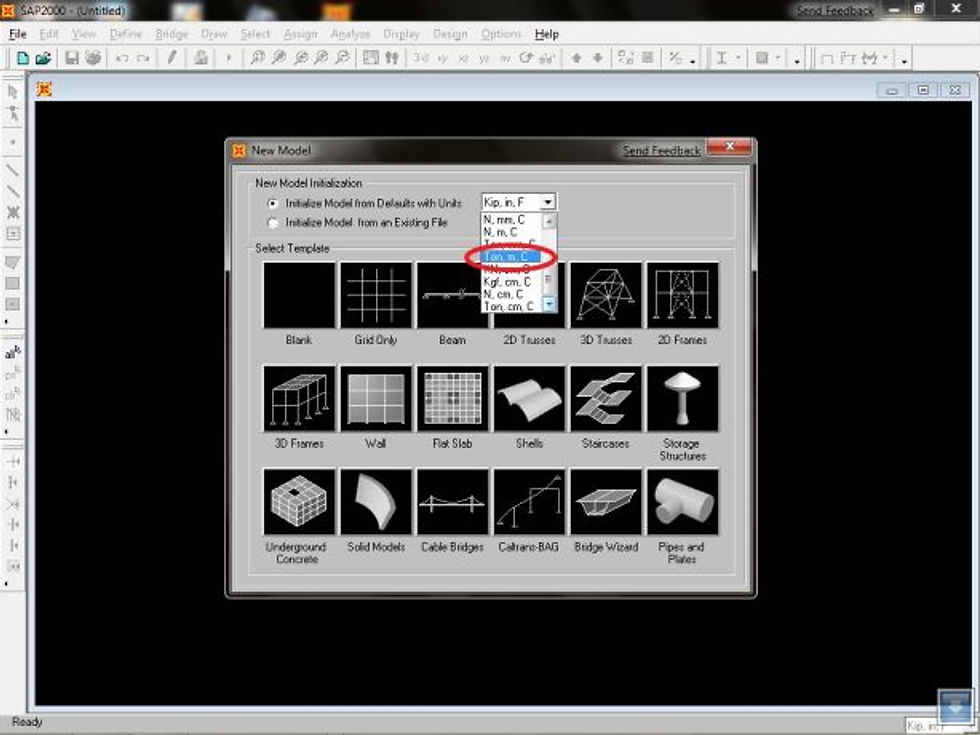Click the I-section frame design icon
Viewport: 980px width, 735px height.
point(721,58)
